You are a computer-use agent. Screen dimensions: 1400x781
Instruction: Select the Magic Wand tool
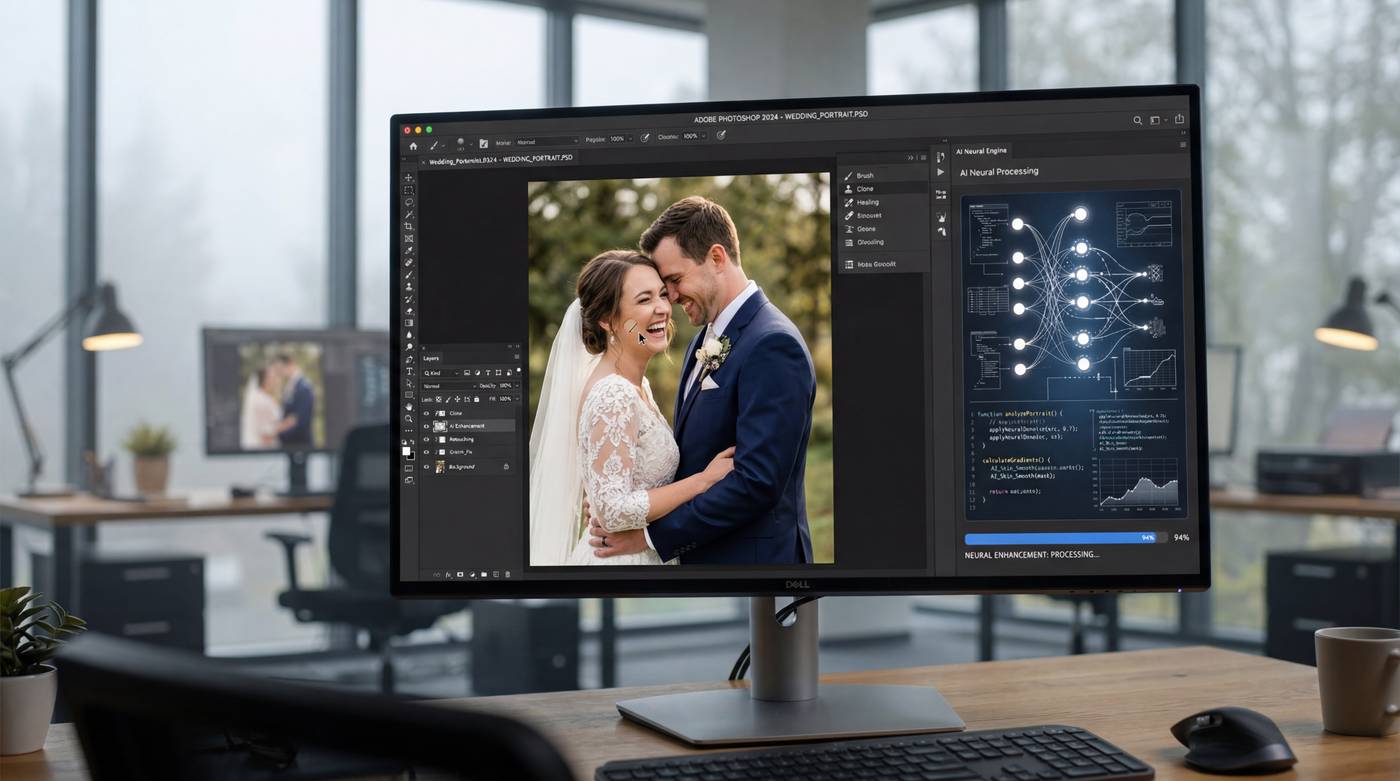tap(408, 214)
